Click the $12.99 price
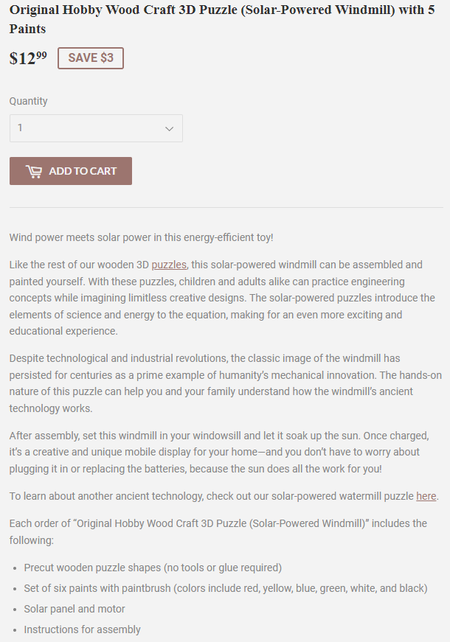The width and height of the screenshot is (450, 642). point(28,58)
